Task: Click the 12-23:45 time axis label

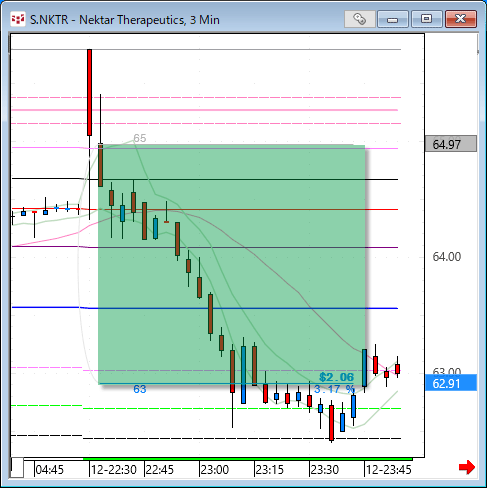Action: (x=389, y=470)
